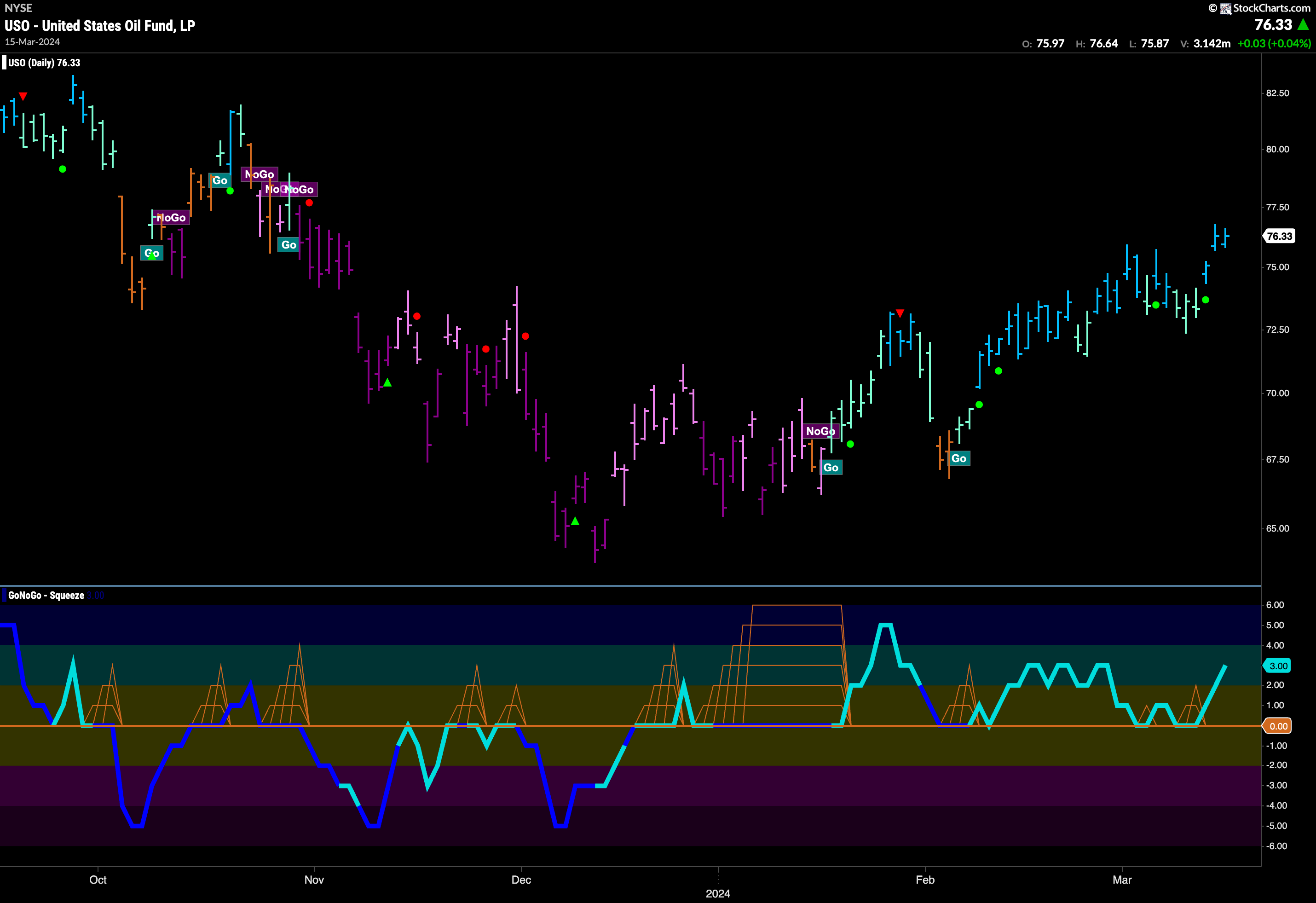Click the green up-triangle marker in December
Screen dimensions: 1316x903
(x=575, y=521)
